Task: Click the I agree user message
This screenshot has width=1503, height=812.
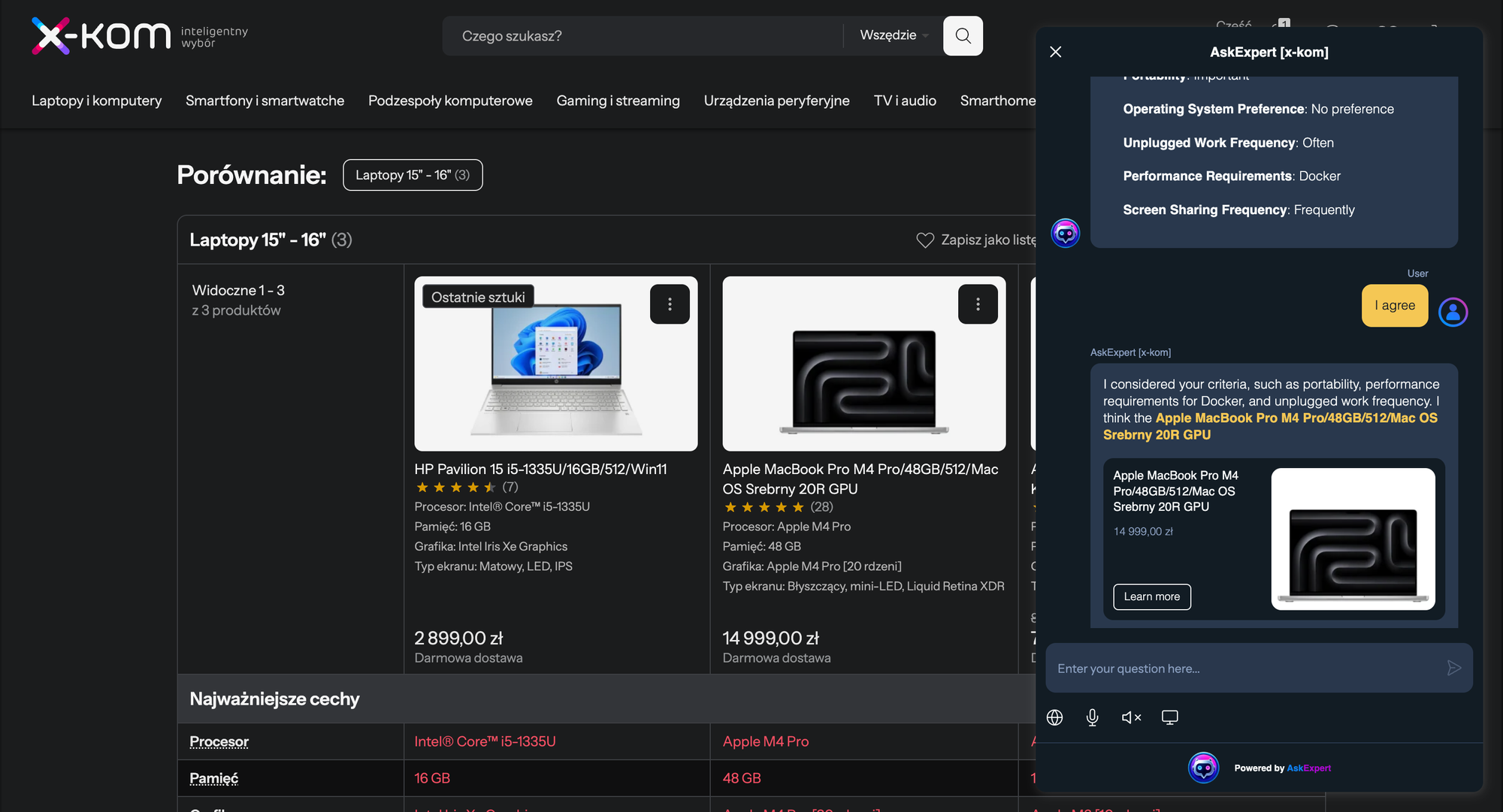Action: point(1395,305)
